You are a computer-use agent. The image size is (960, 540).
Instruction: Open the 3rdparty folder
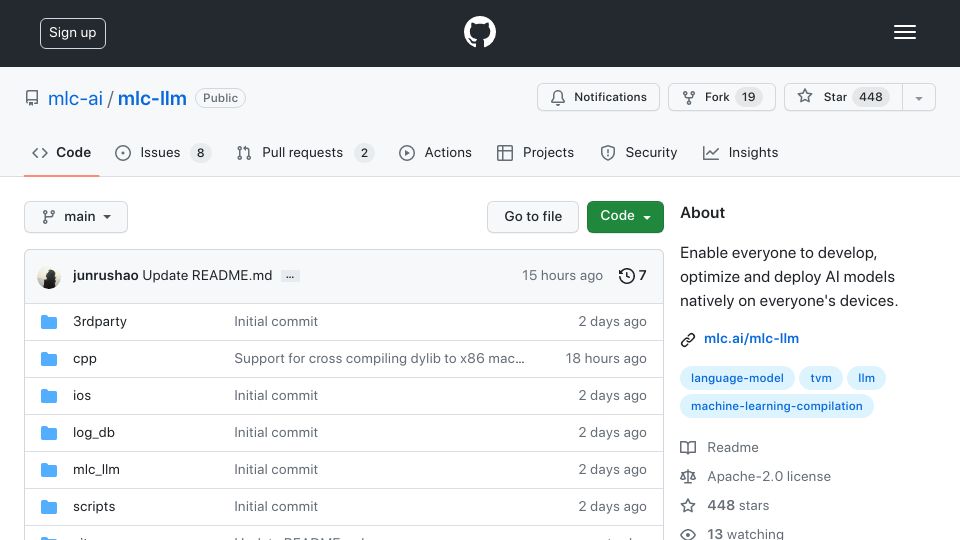coord(100,321)
